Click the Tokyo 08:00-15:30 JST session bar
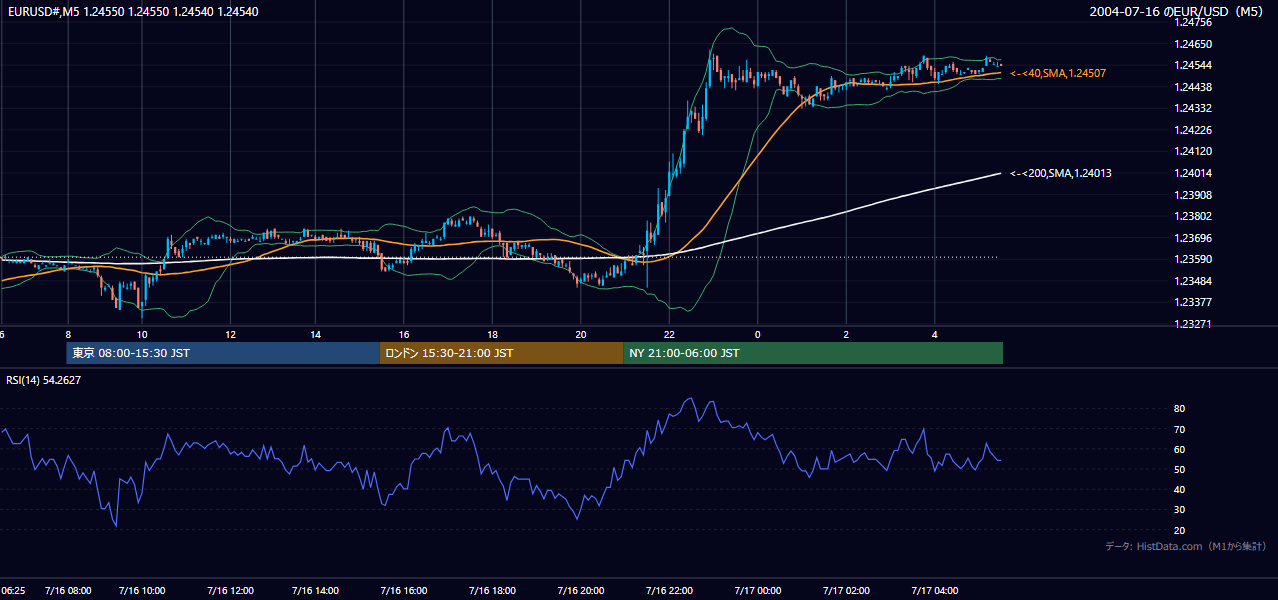The image size is (1278, 600). tap(223, 353)
